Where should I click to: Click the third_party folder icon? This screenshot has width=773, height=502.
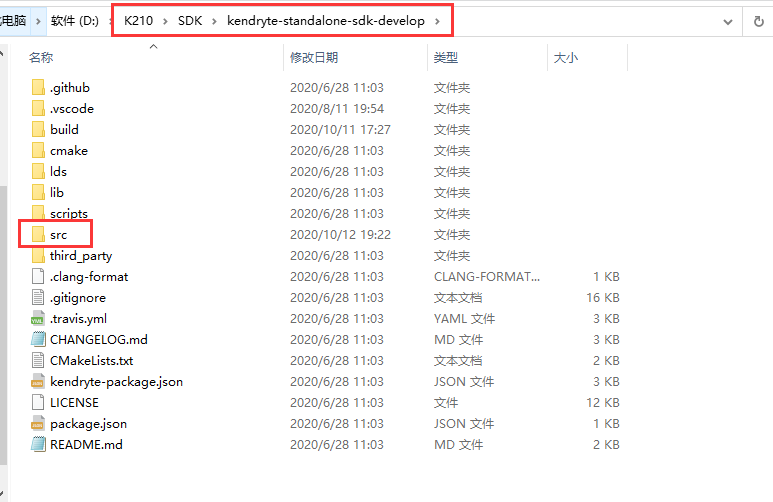[x=38, y=255]
